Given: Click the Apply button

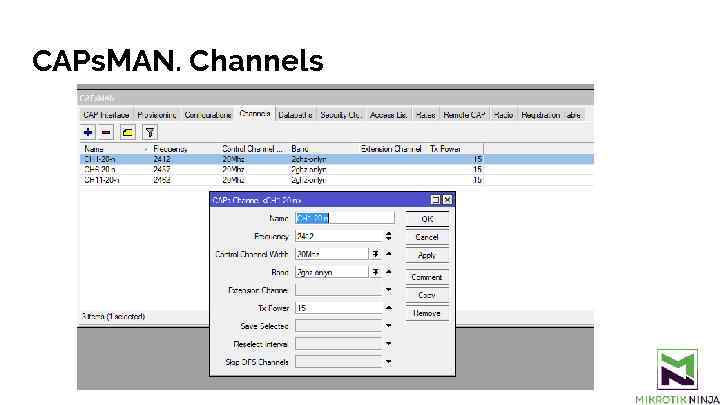Looking at the screenshot, I should (427, 255).
